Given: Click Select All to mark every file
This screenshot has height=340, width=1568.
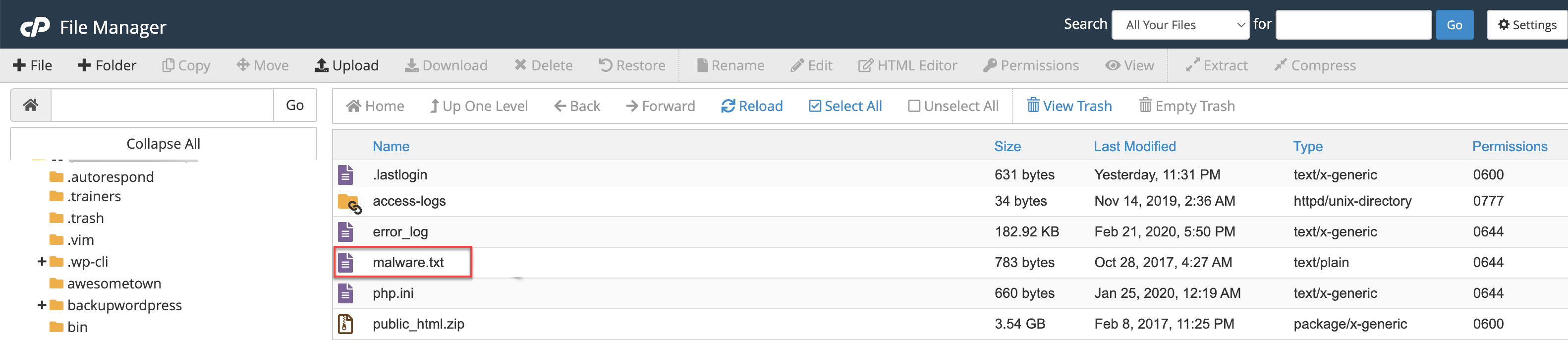Looking at the screenshot, I should click(845, 105).
